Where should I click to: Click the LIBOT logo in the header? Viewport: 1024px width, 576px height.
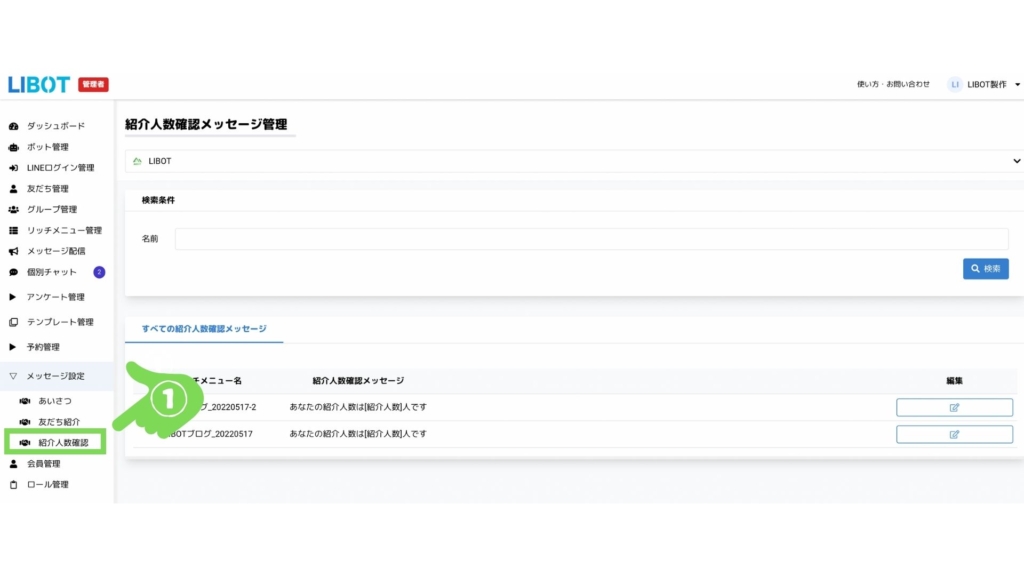(x=39, y=85)
